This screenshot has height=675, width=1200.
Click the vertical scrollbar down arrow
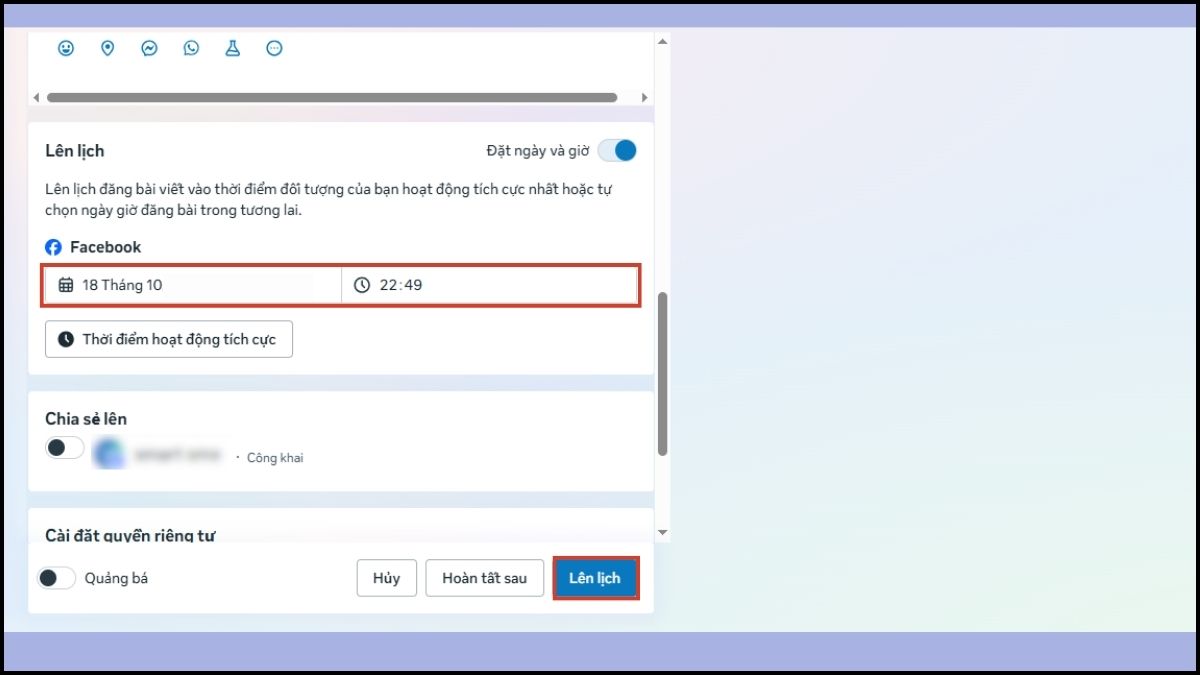[662, 533]
